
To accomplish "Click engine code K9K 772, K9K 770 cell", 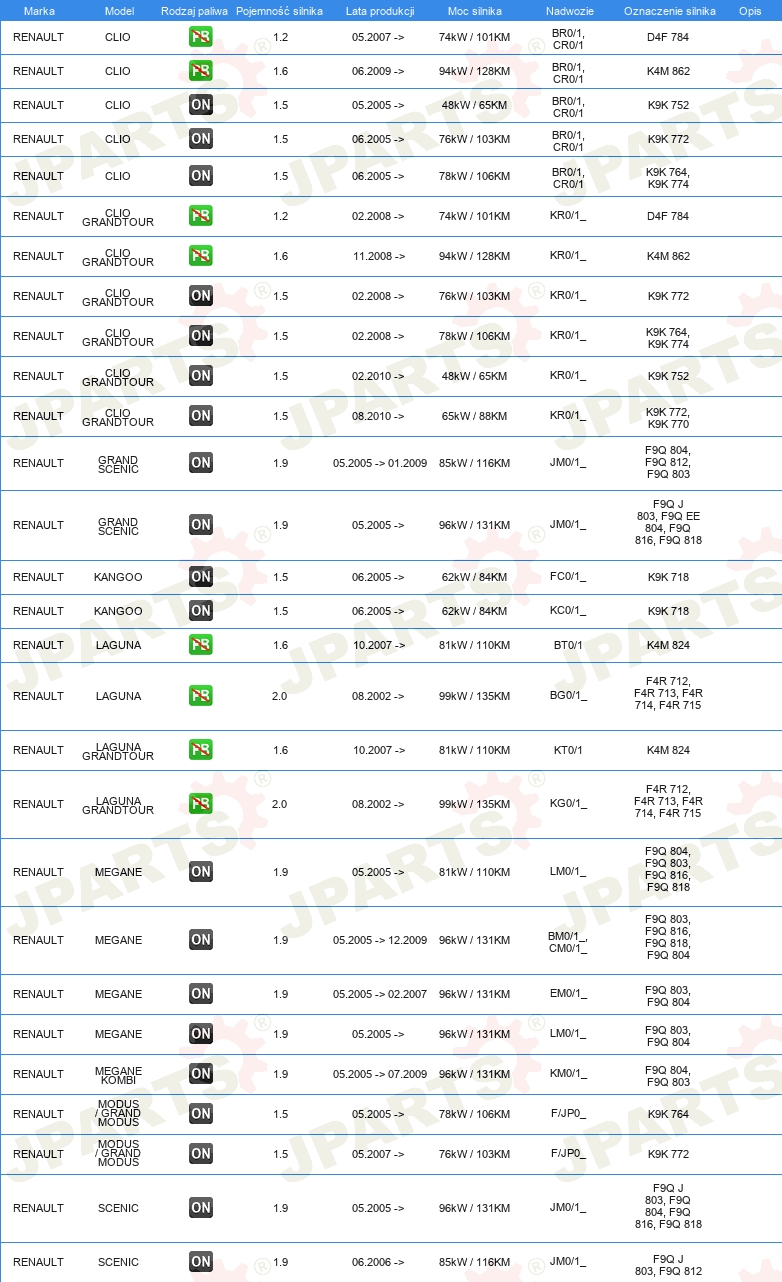I will coord(668,418).
